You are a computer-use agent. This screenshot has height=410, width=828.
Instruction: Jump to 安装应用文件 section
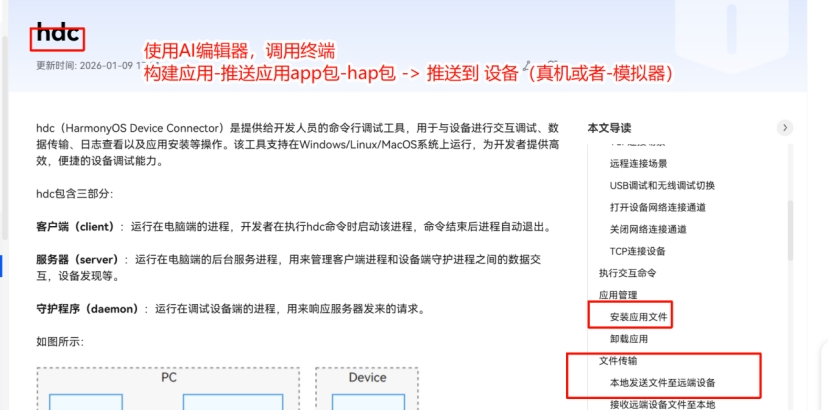638,317
